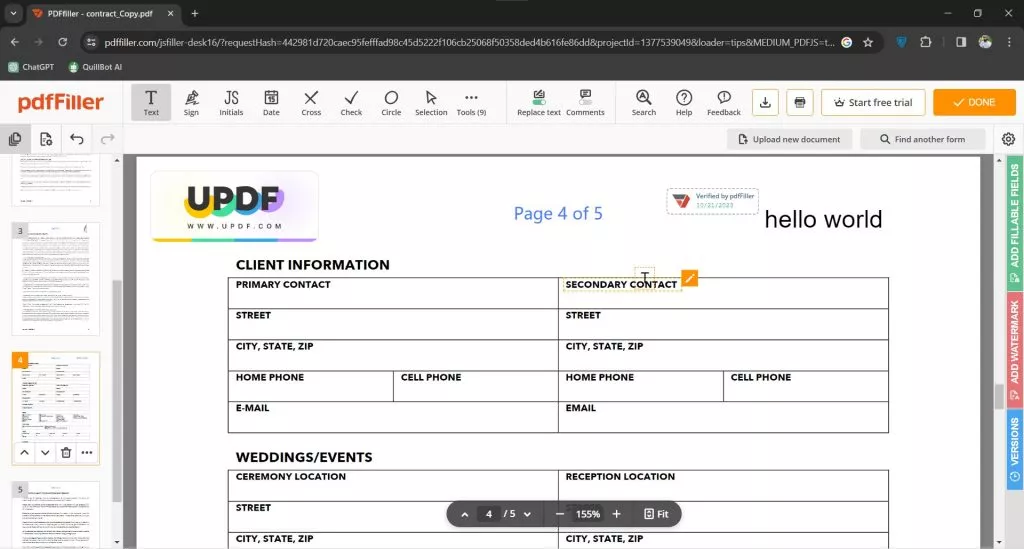Select the Date tool

(x=271, y=102)
